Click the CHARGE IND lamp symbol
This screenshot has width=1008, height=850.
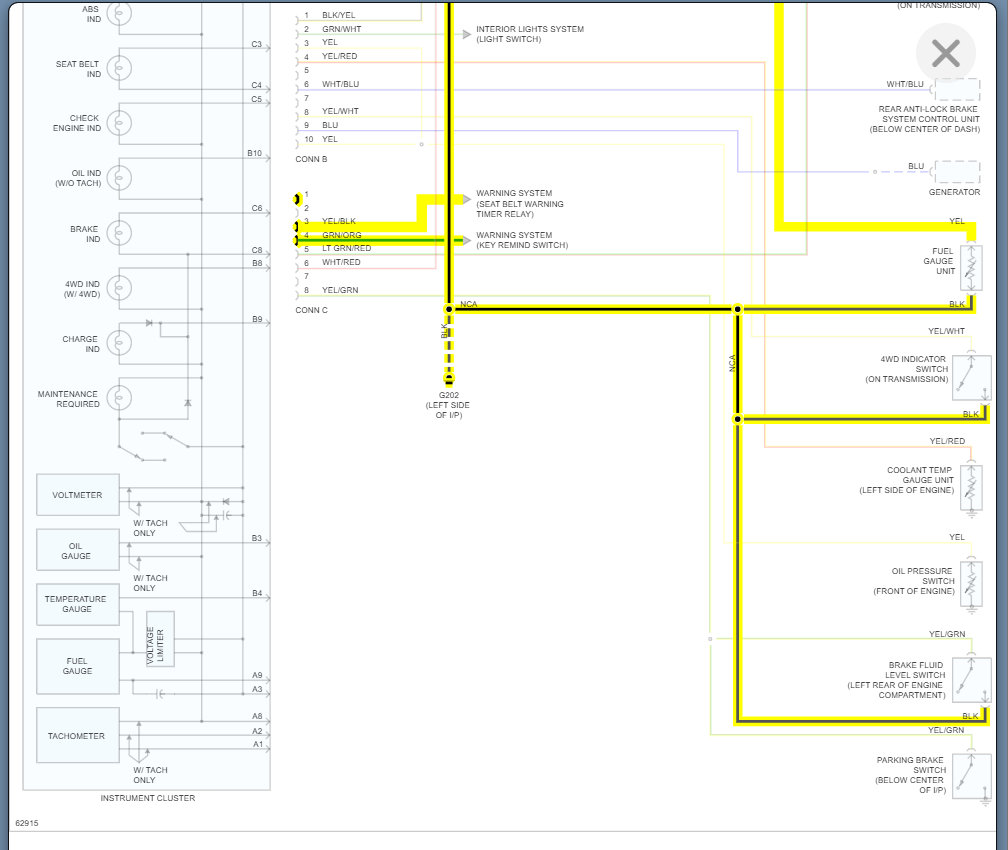[119, 343]
